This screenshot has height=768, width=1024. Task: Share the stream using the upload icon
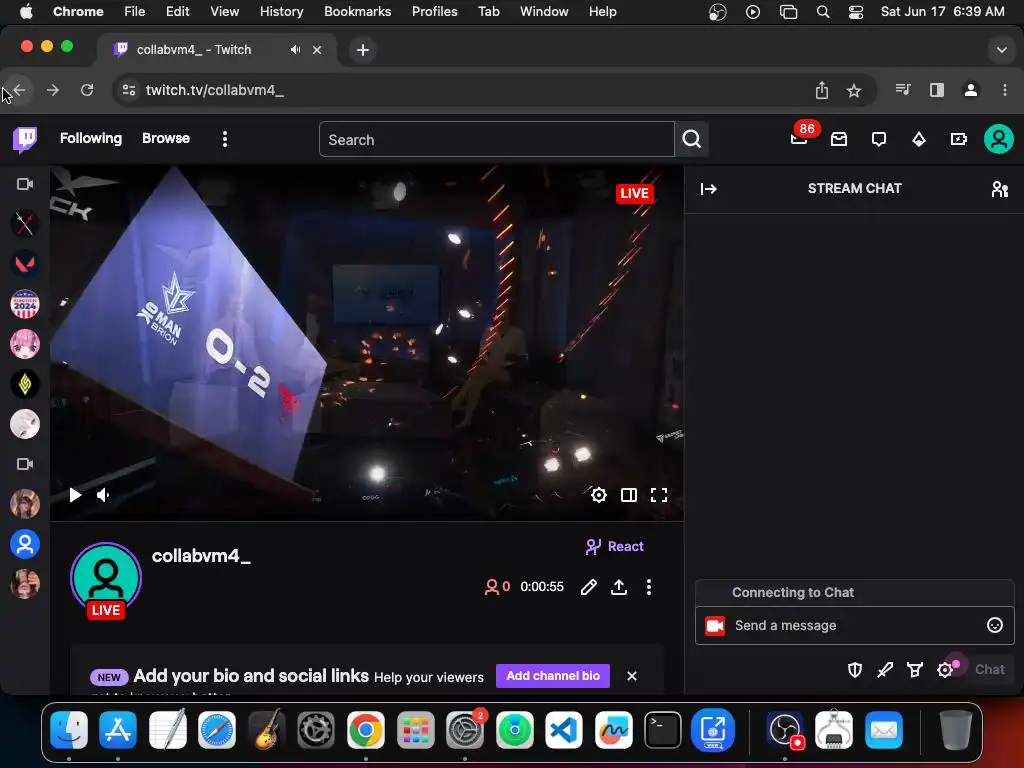pyautogui.click(x=619, y=587)
